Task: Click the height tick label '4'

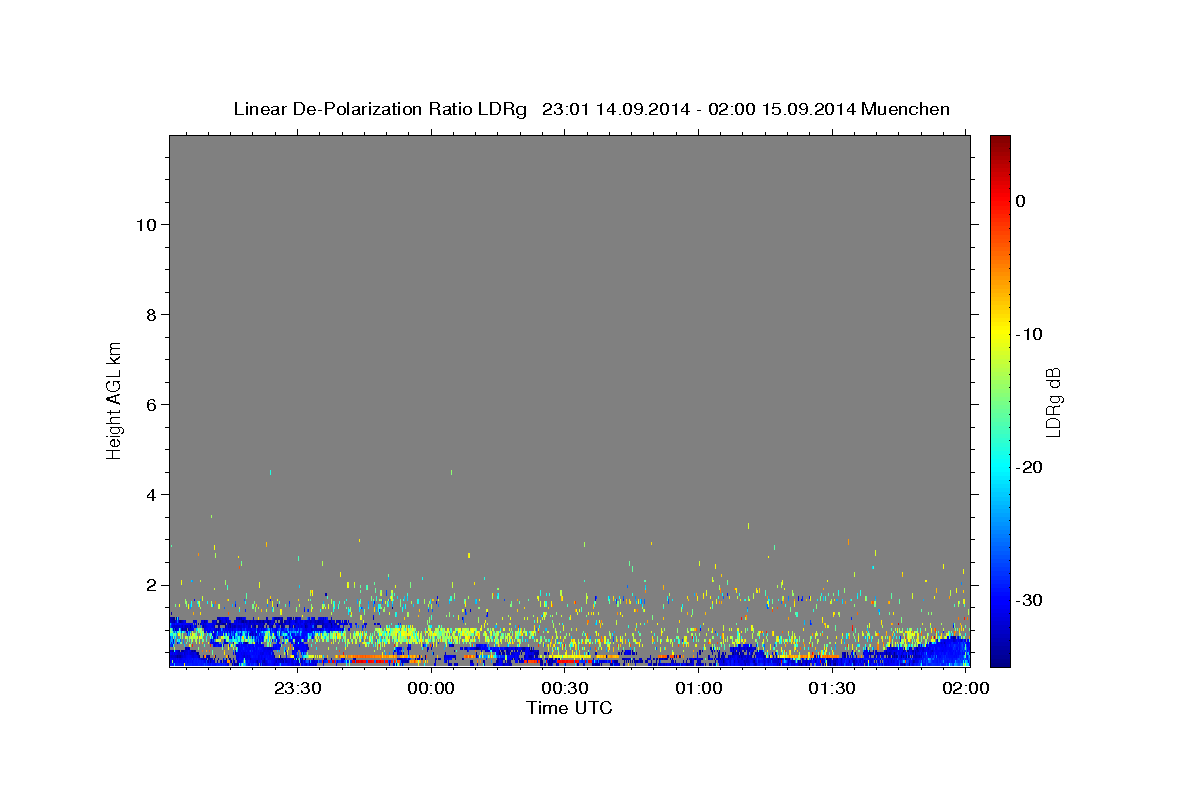Action: point(149,495)
